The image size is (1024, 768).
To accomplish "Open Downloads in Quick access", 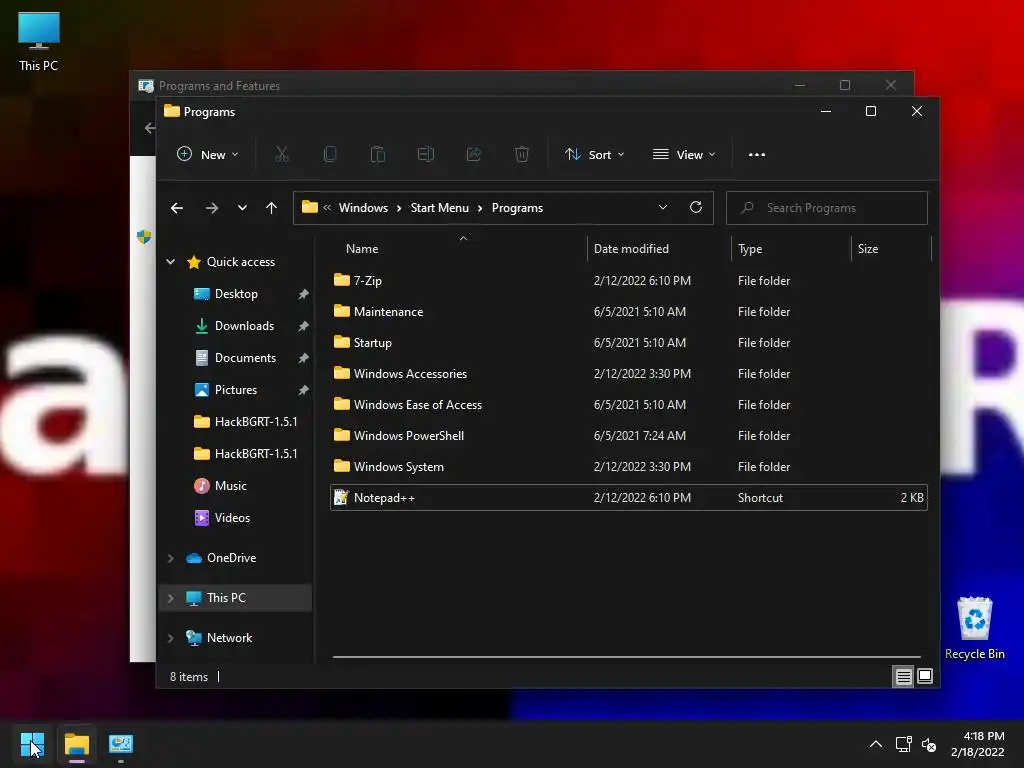I will (244, 326).
